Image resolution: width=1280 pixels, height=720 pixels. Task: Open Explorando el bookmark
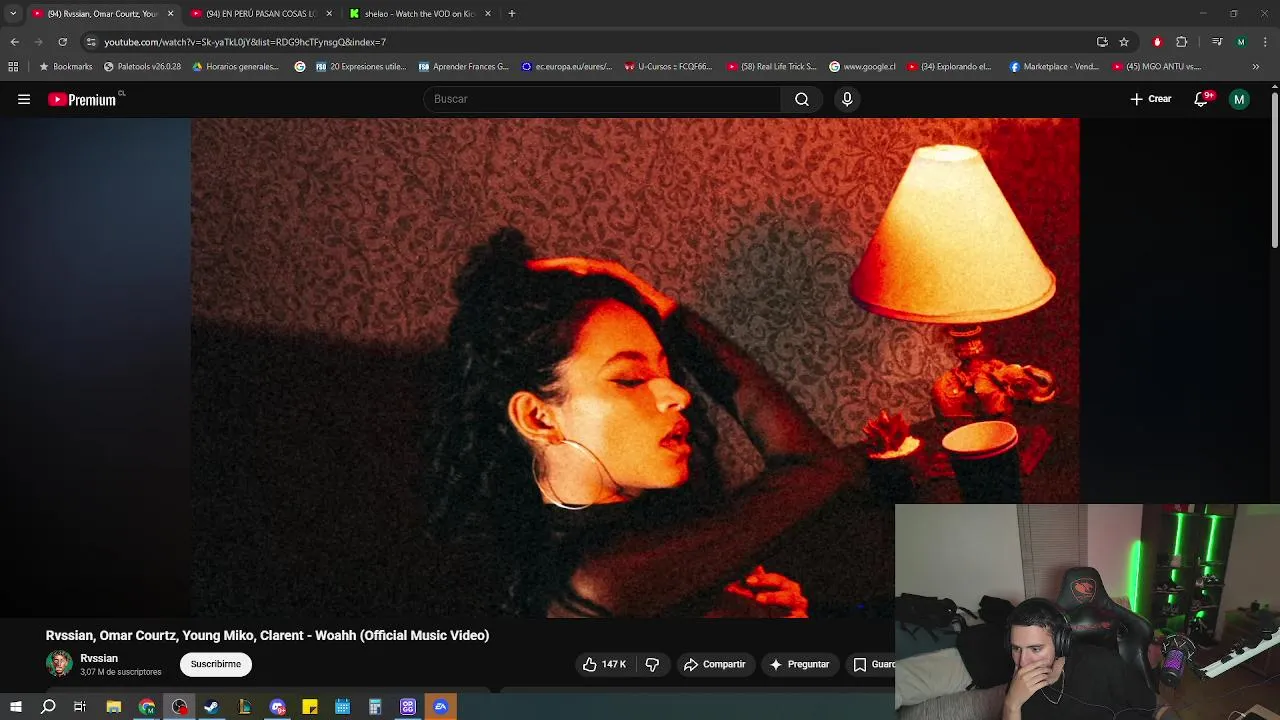pyautogui.click(x=950, y=67)
